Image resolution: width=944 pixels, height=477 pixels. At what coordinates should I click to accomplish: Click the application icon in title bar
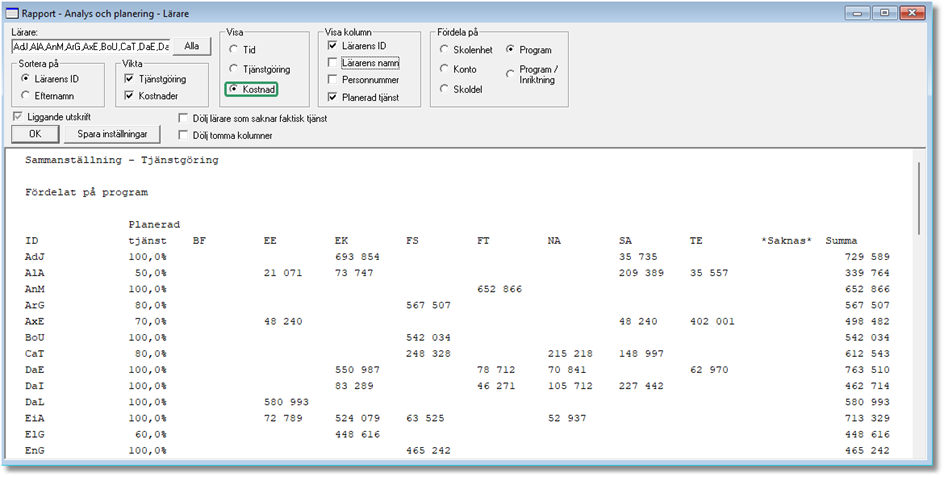pyautogui.click(x=12, y=13)
